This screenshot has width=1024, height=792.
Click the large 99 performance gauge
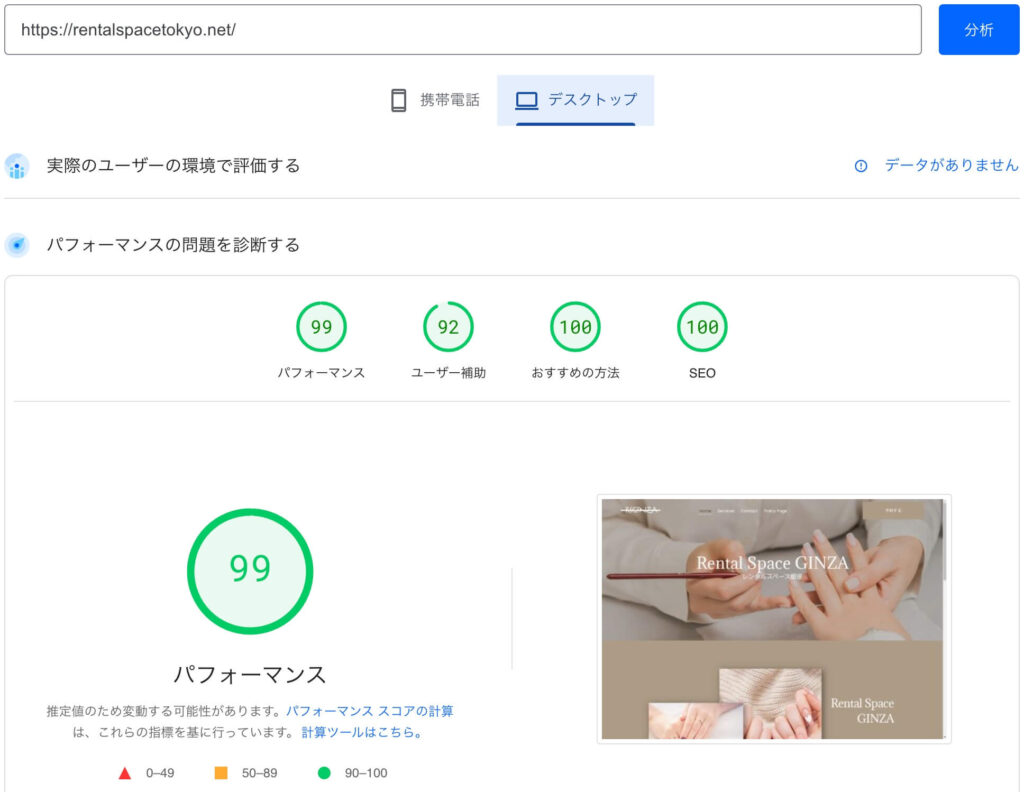[x=250, y=570]
